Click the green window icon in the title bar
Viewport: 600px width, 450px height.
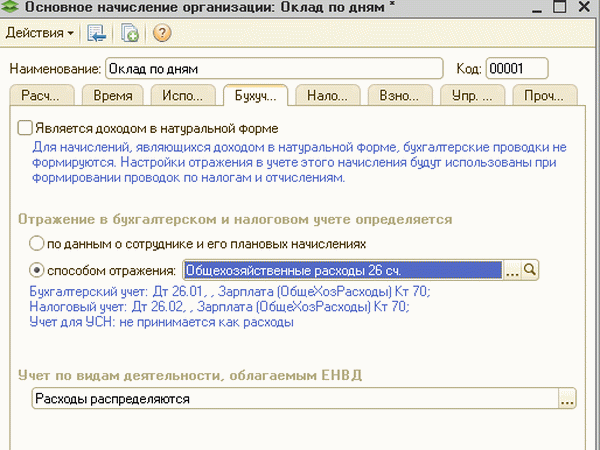click(12, 9)
